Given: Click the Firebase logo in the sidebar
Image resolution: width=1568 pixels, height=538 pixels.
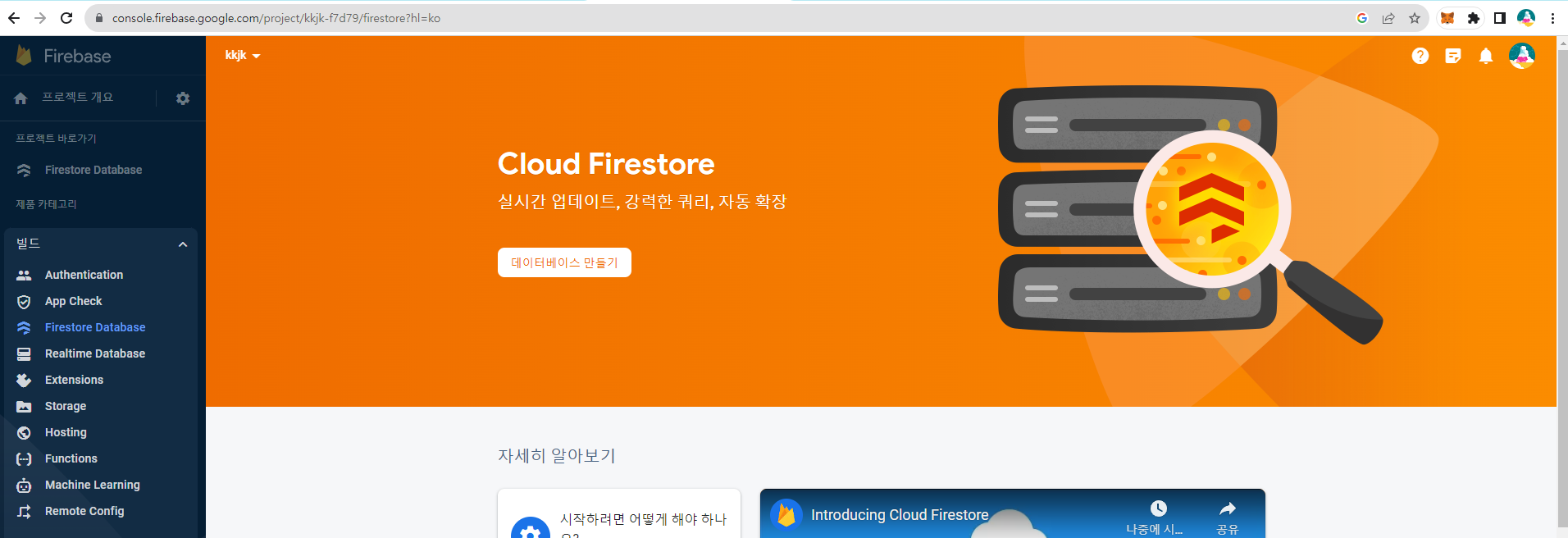Looking at the screenshot, I should [24, 56].
